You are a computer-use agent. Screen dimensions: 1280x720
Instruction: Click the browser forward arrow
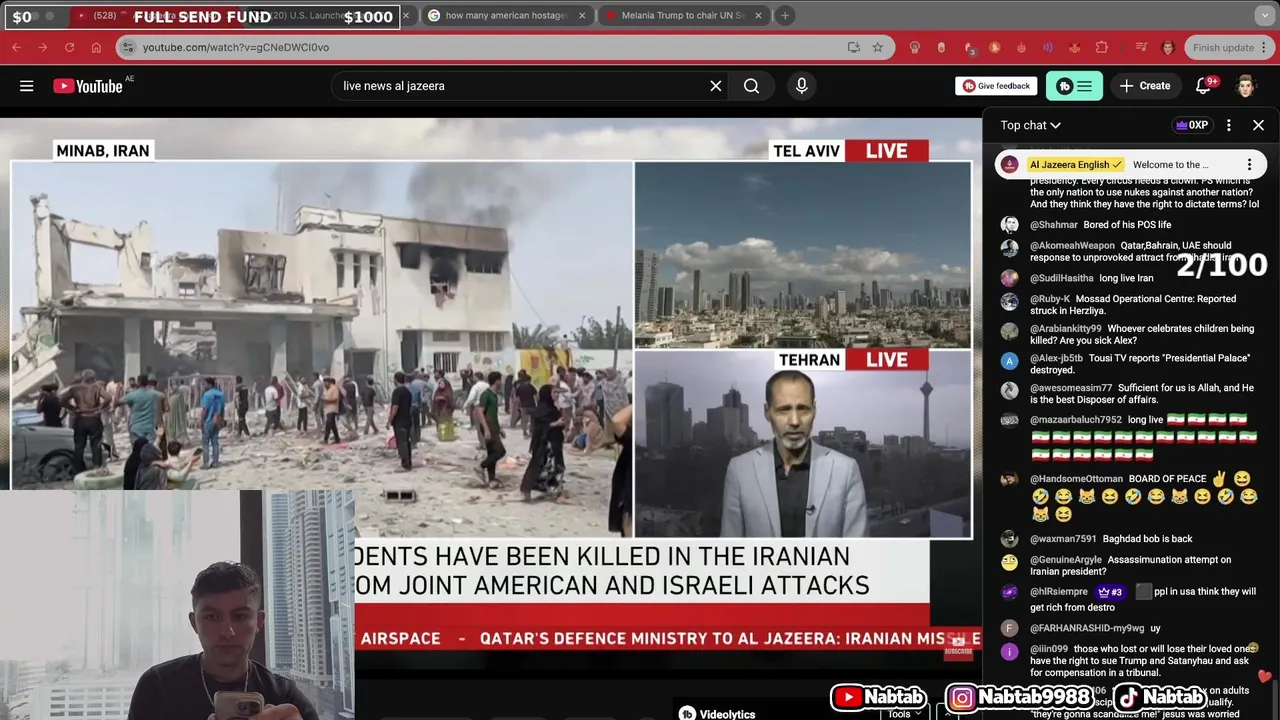click(43, 47)
